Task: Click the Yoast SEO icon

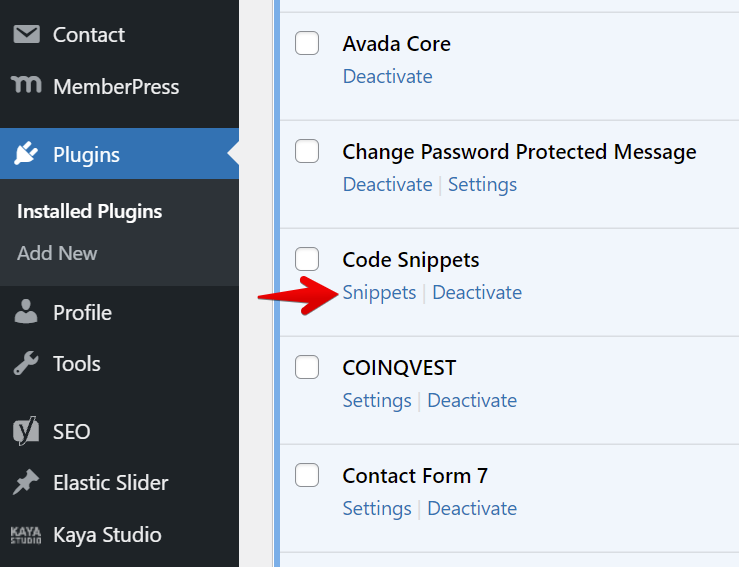Action: pos(26,432)
